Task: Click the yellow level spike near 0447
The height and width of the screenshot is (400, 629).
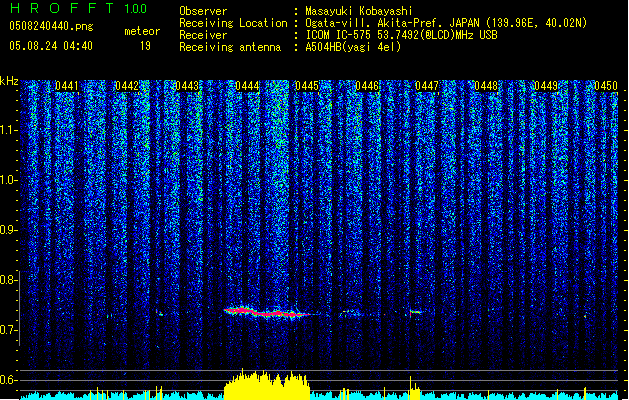Action: click(x=414, y=388)
